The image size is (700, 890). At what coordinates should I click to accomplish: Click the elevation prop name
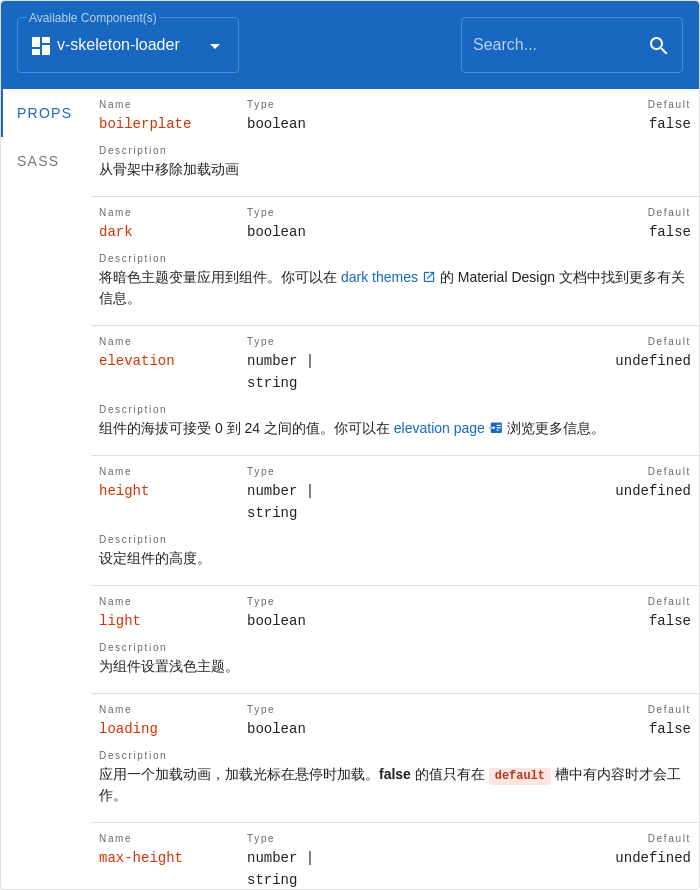[136, 360]
